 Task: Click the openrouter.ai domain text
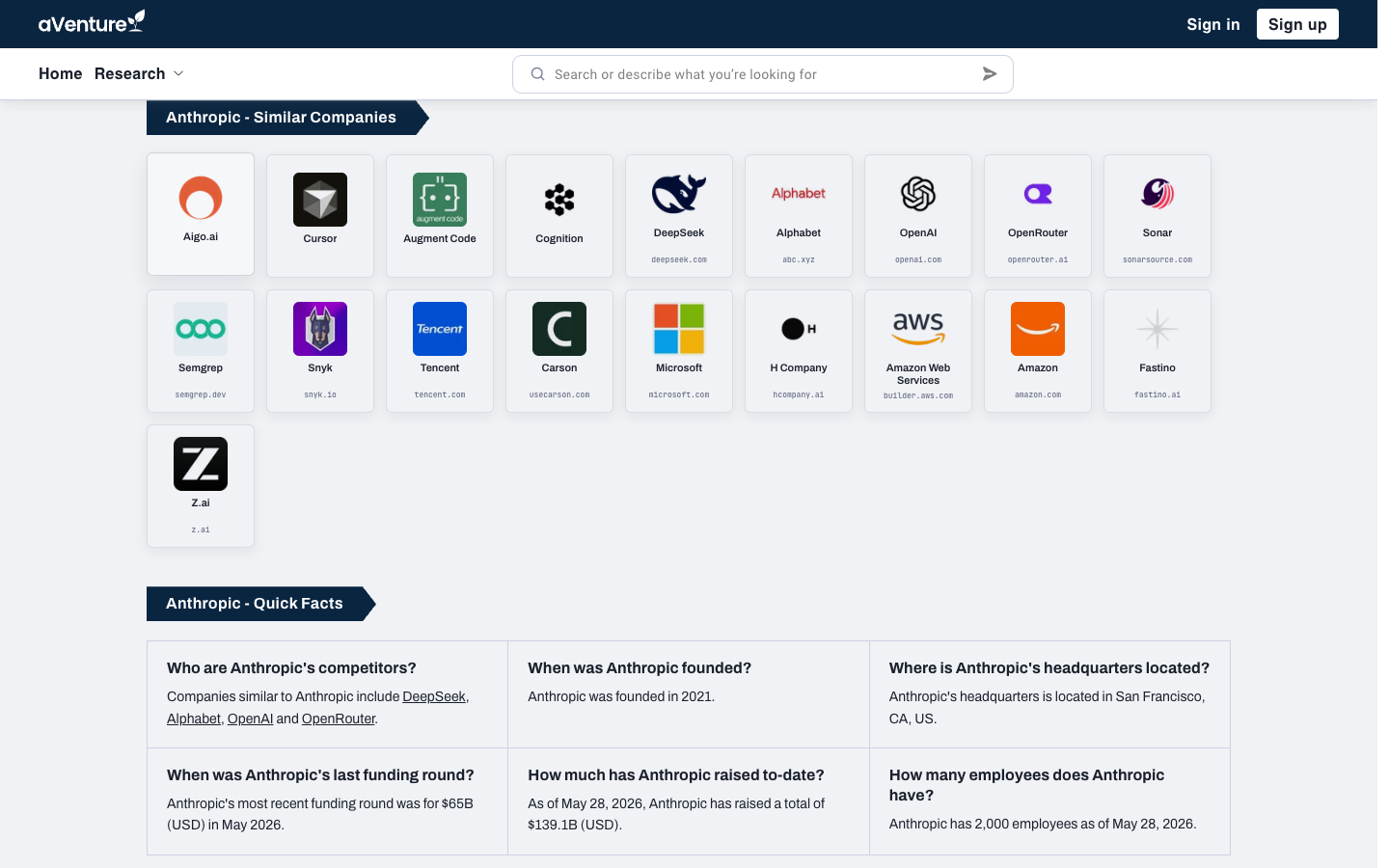[x=1038, y=259]
